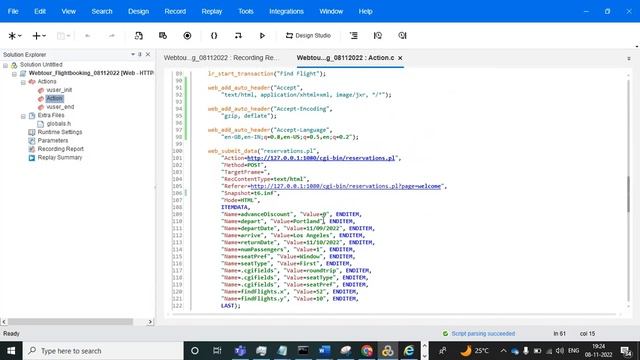Open Google Chrome from the taskbar

pos(367,351)
